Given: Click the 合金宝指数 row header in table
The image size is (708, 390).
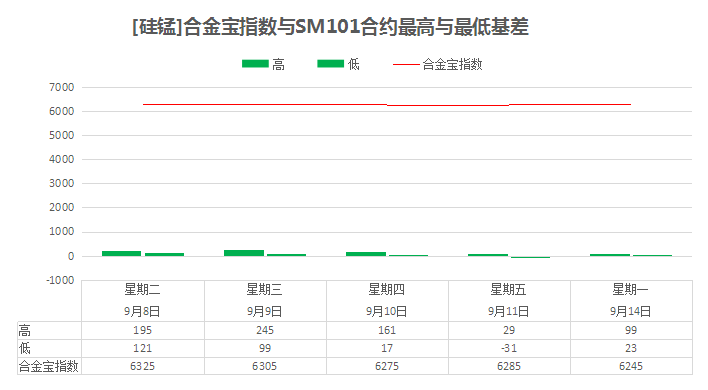Looking at the screenshot, I should pyautogui.click(x=49, y=366).
